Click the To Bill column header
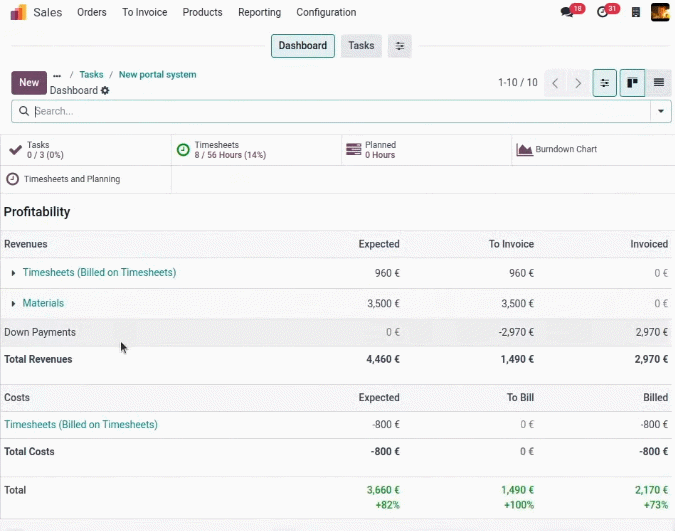The width and height of the screenshot is (675, 531). tap(520, 397)
